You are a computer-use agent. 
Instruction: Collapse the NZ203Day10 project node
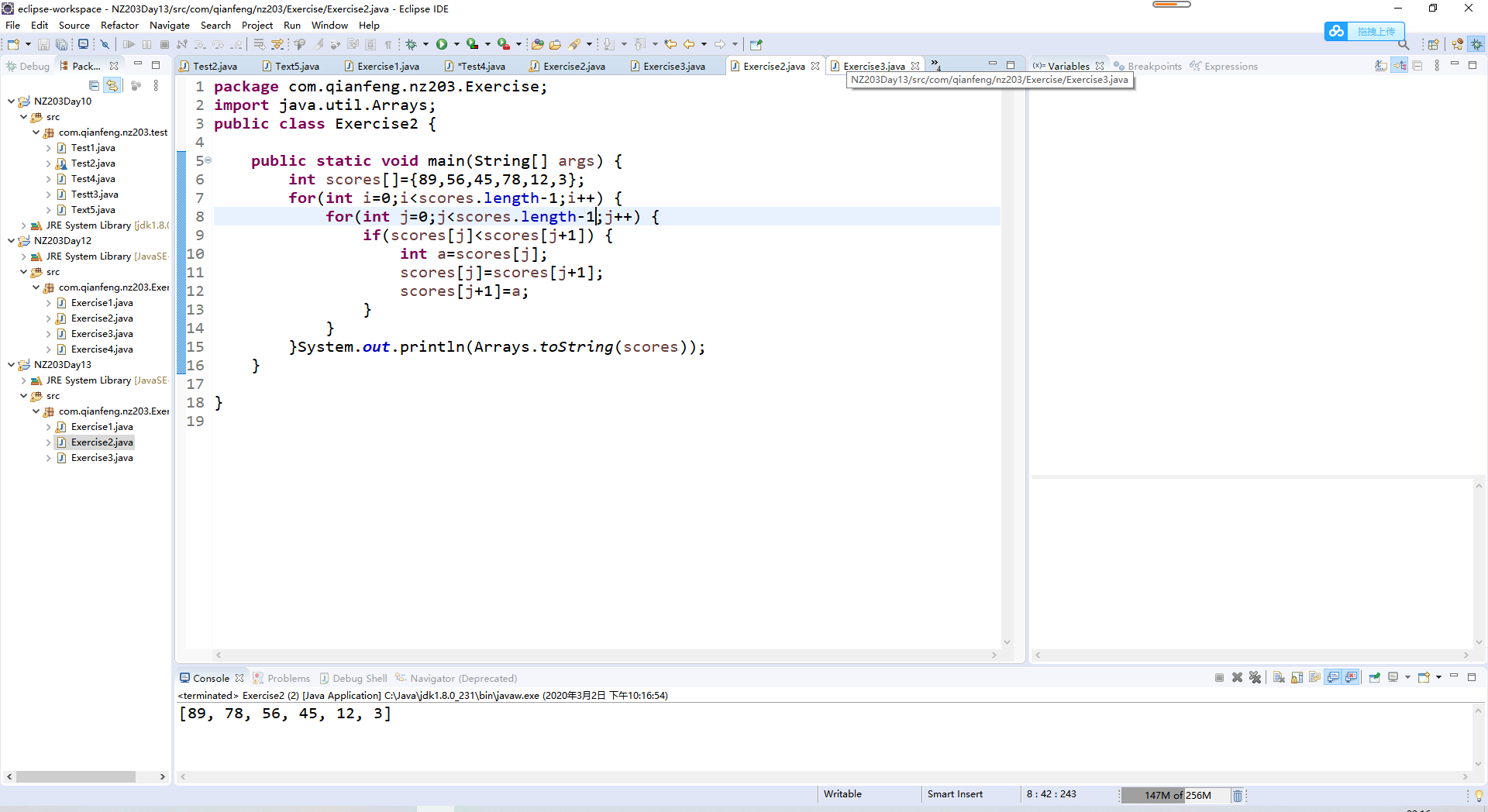point(11,101)
